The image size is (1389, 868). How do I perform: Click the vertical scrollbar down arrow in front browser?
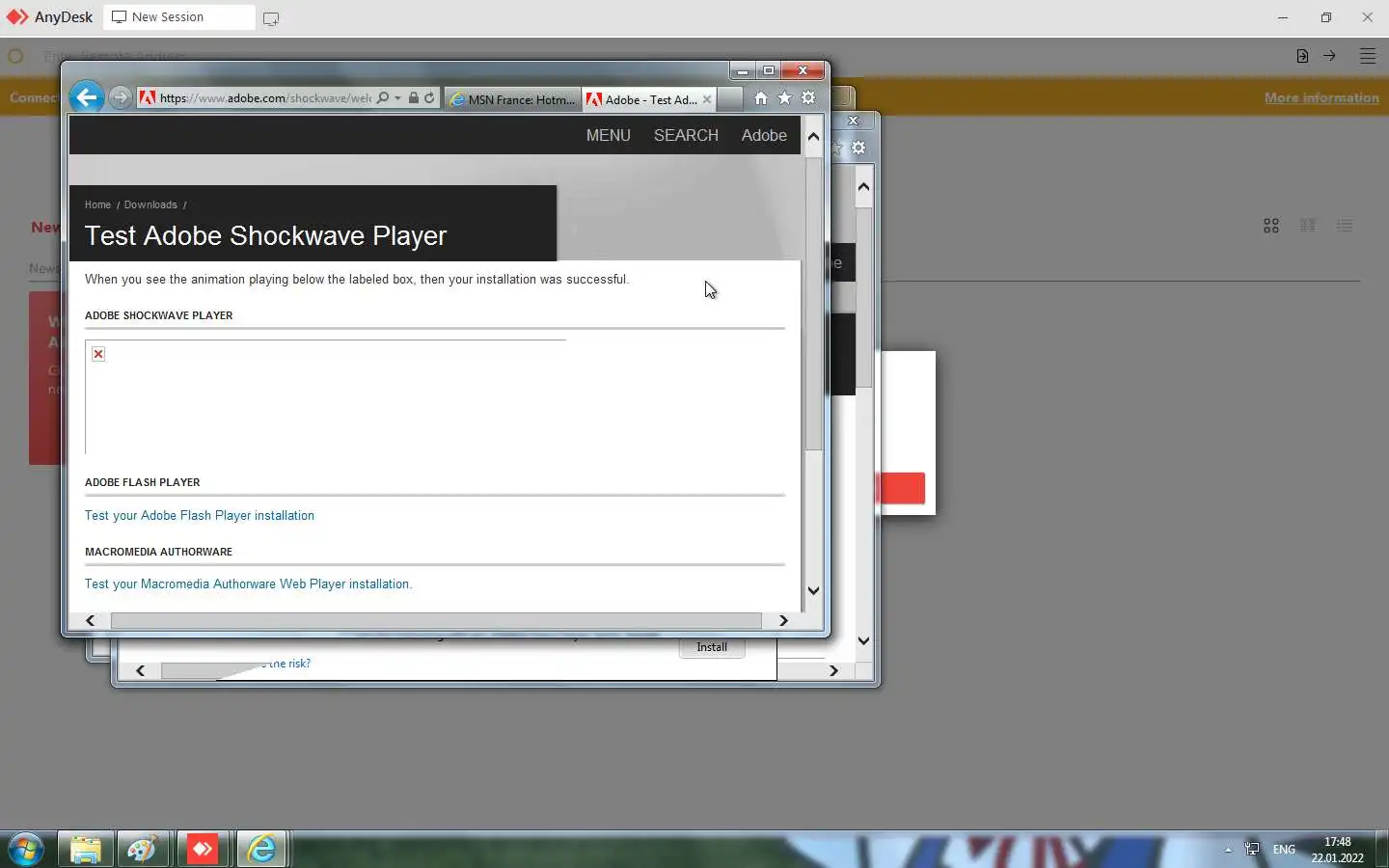coord(813,590)
